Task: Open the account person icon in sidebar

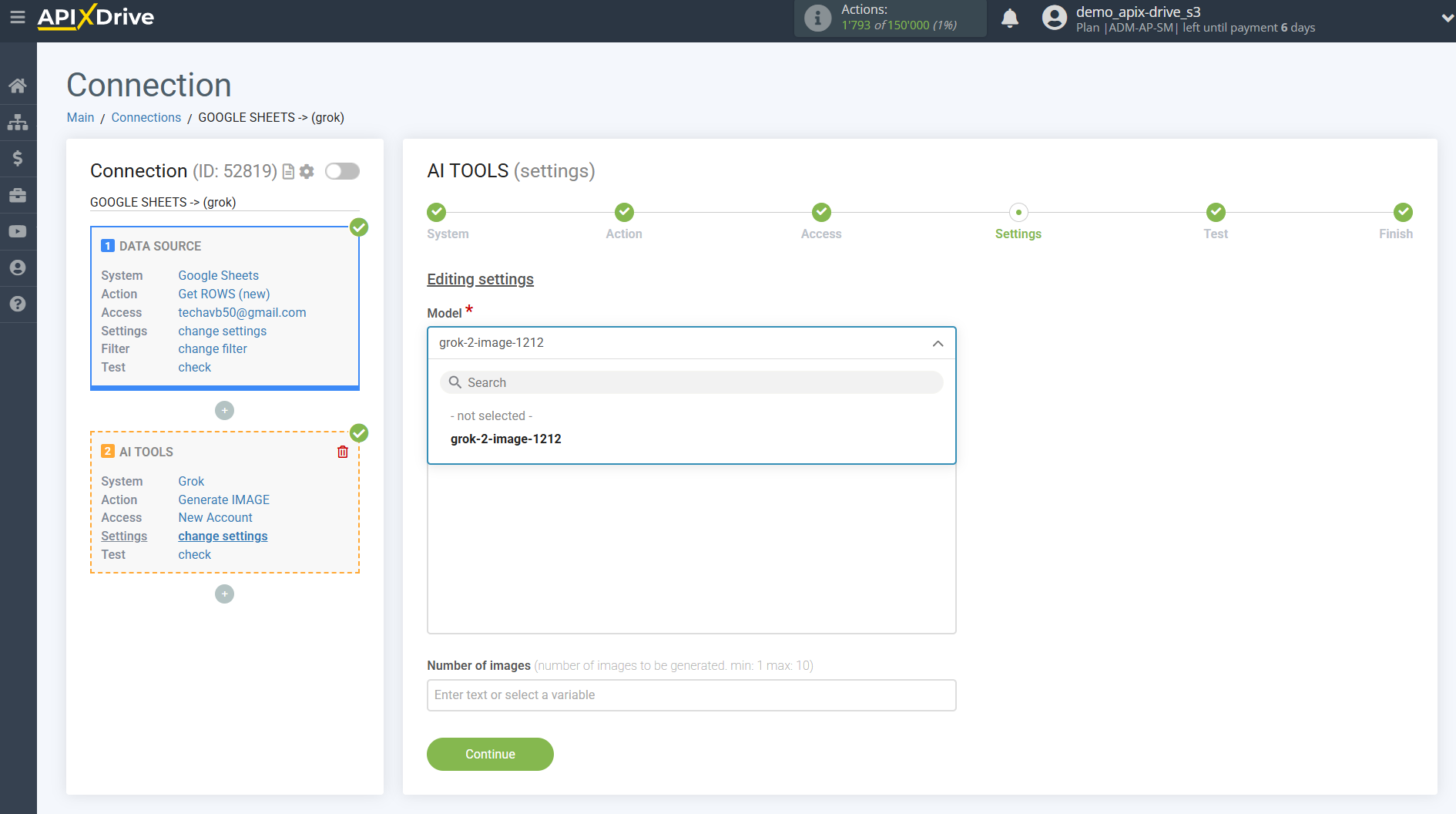Action: coord(18,267)
